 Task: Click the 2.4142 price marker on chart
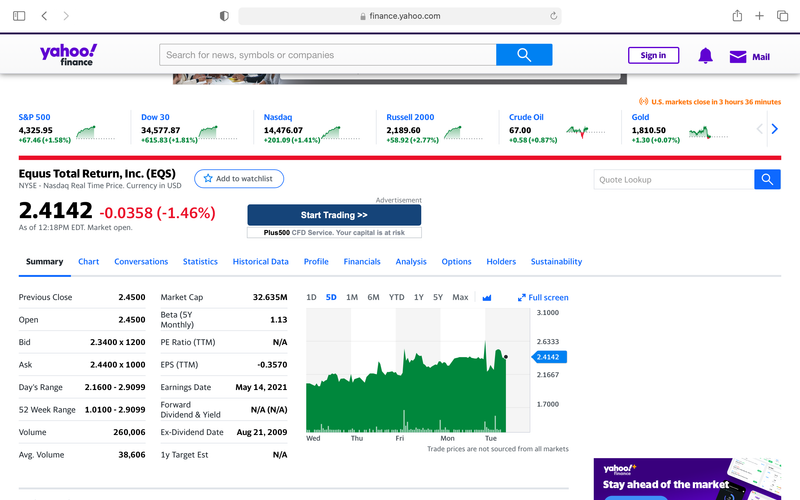pos(549,357)
